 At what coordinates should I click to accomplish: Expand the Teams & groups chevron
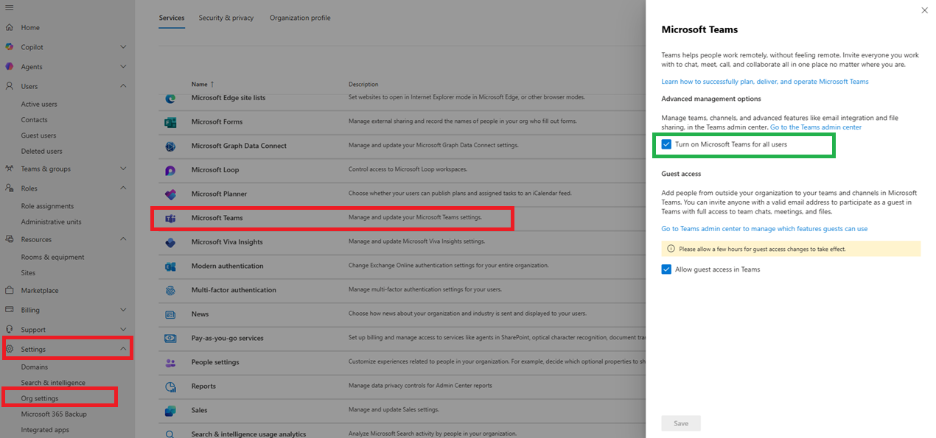[x=123, y=169]
